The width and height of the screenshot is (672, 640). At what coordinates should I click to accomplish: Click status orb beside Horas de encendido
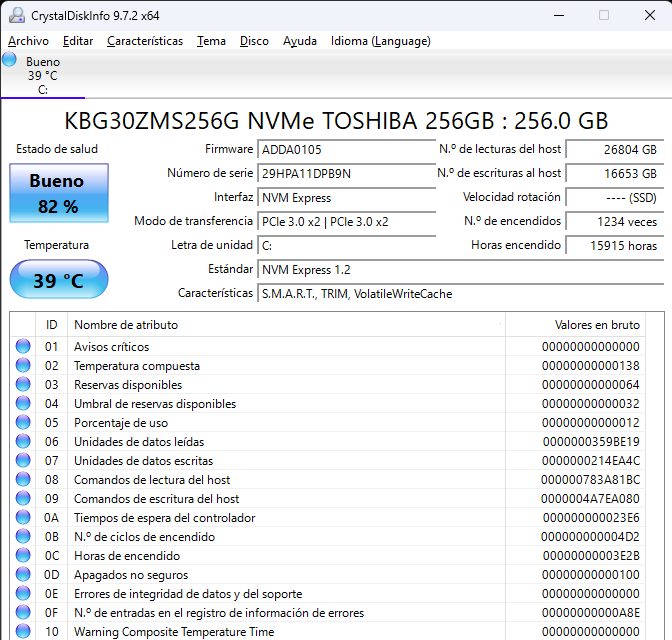pyautogui.click(x=23, y=556)
